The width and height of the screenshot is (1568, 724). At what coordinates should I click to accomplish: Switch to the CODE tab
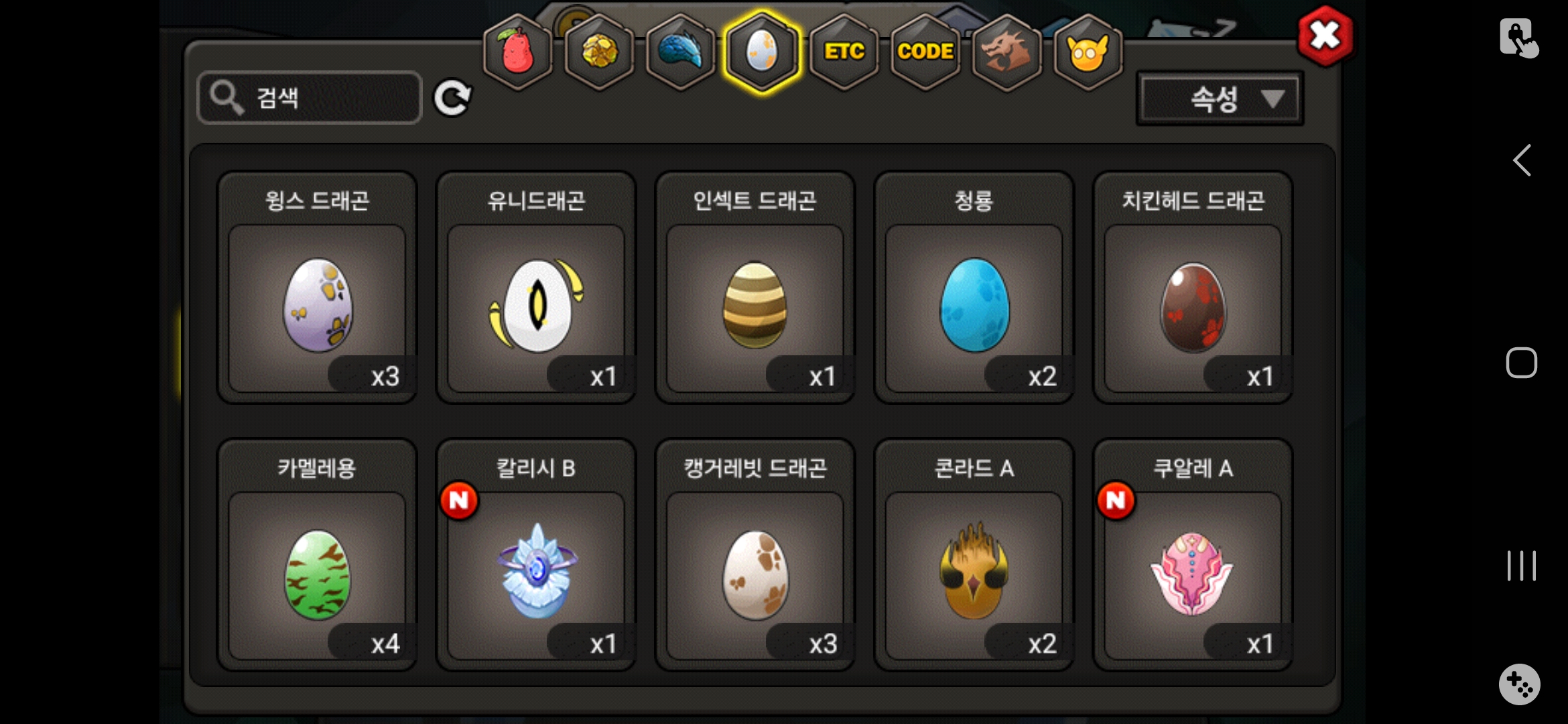(925, 52)
